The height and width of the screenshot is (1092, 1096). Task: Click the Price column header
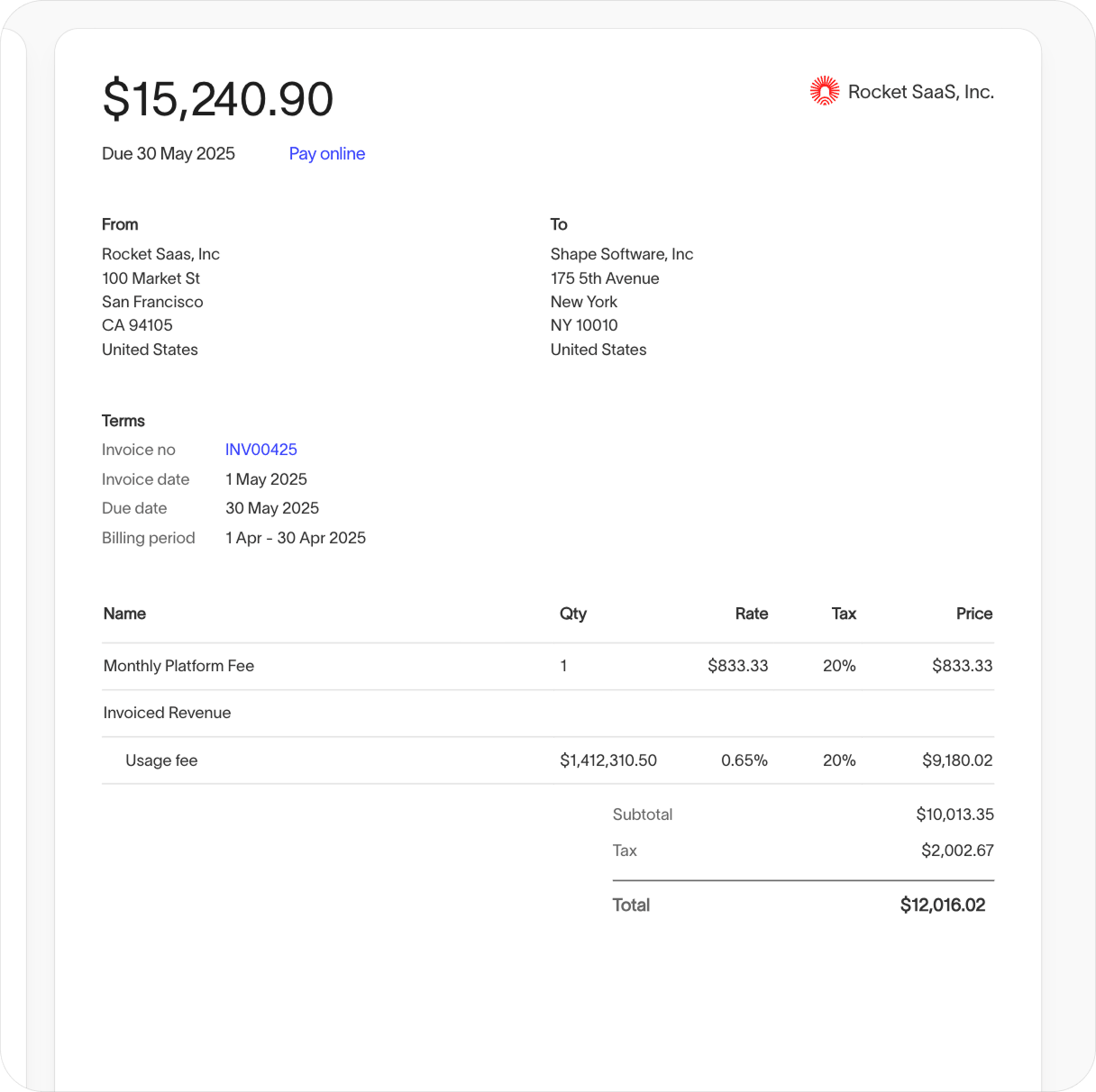974,614
